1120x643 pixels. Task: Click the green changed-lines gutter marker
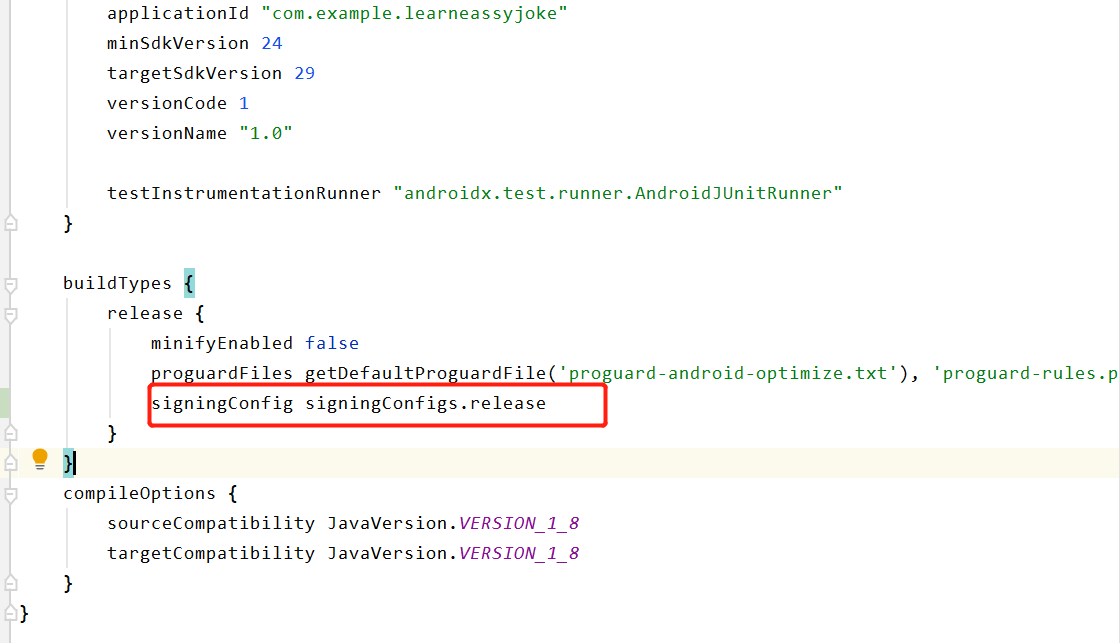[3, 401]
